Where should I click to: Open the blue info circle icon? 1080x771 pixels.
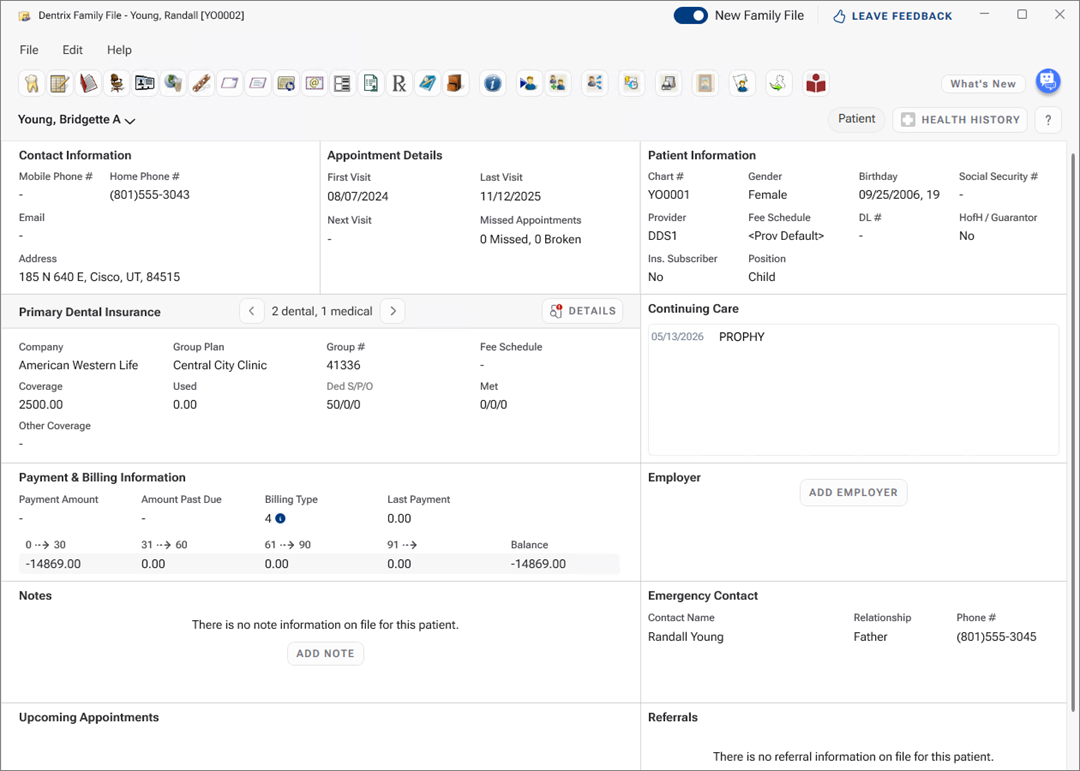[492, 84]
